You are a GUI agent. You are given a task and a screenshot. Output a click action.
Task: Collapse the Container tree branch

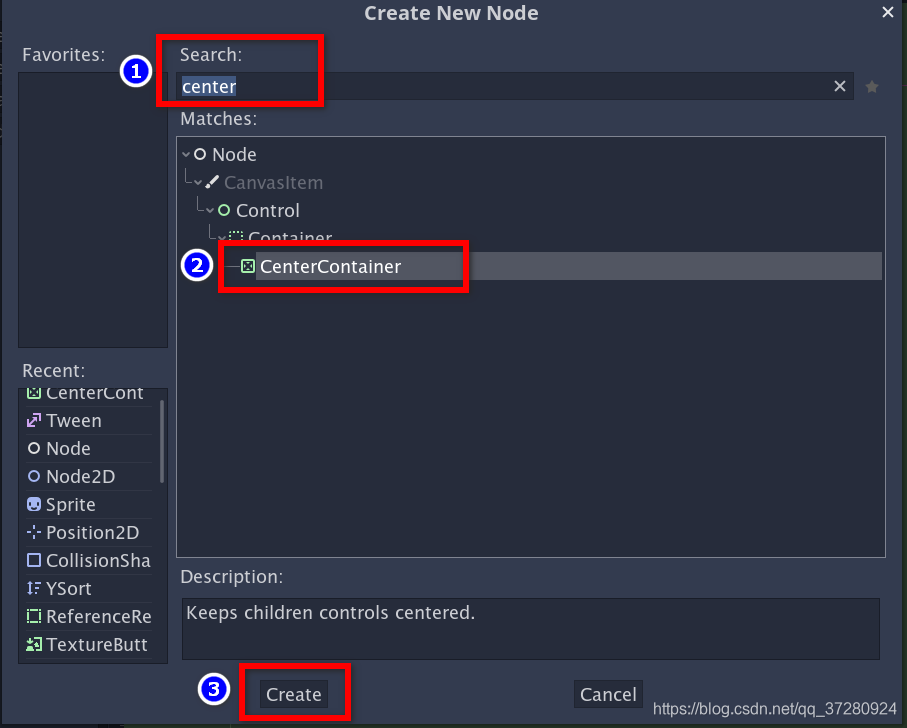click(221, 238)
